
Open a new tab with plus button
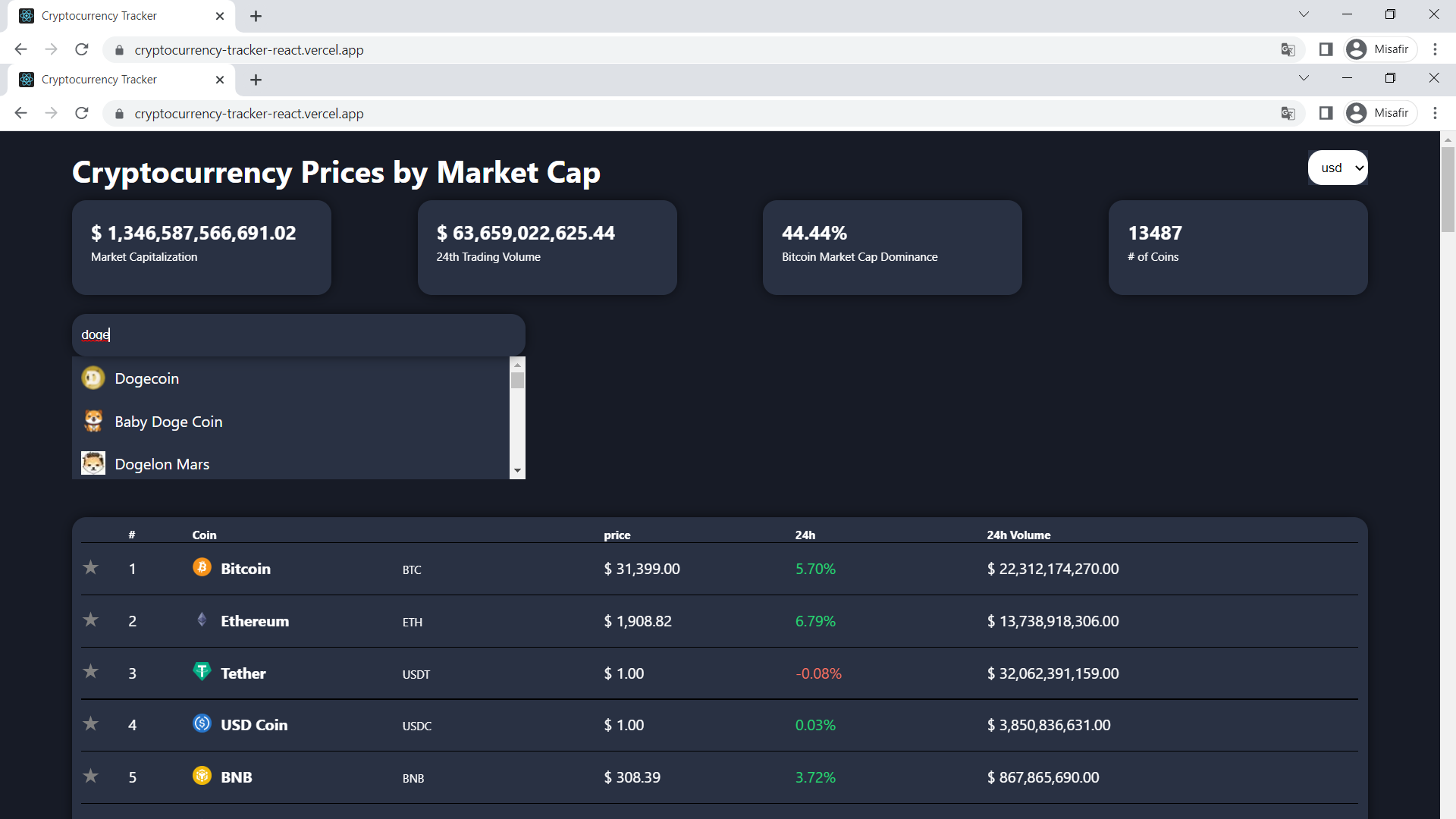[x=256, y=80]
